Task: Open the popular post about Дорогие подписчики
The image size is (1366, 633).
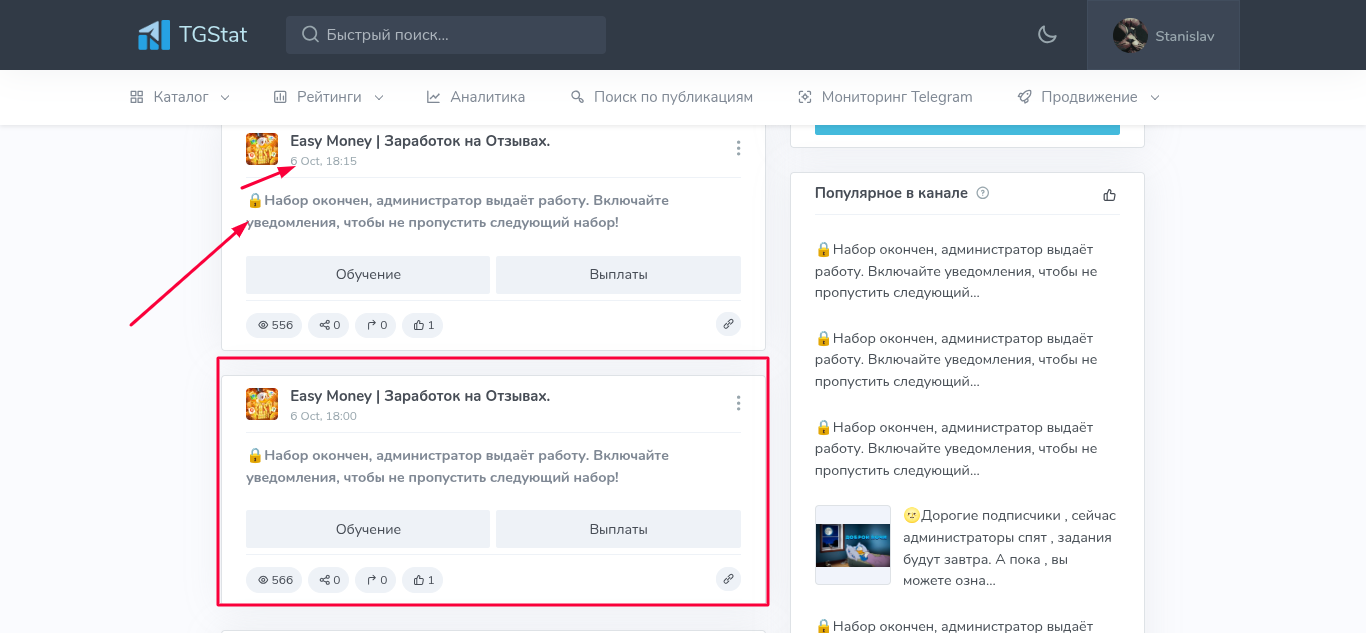Action: click(1010, 548)
